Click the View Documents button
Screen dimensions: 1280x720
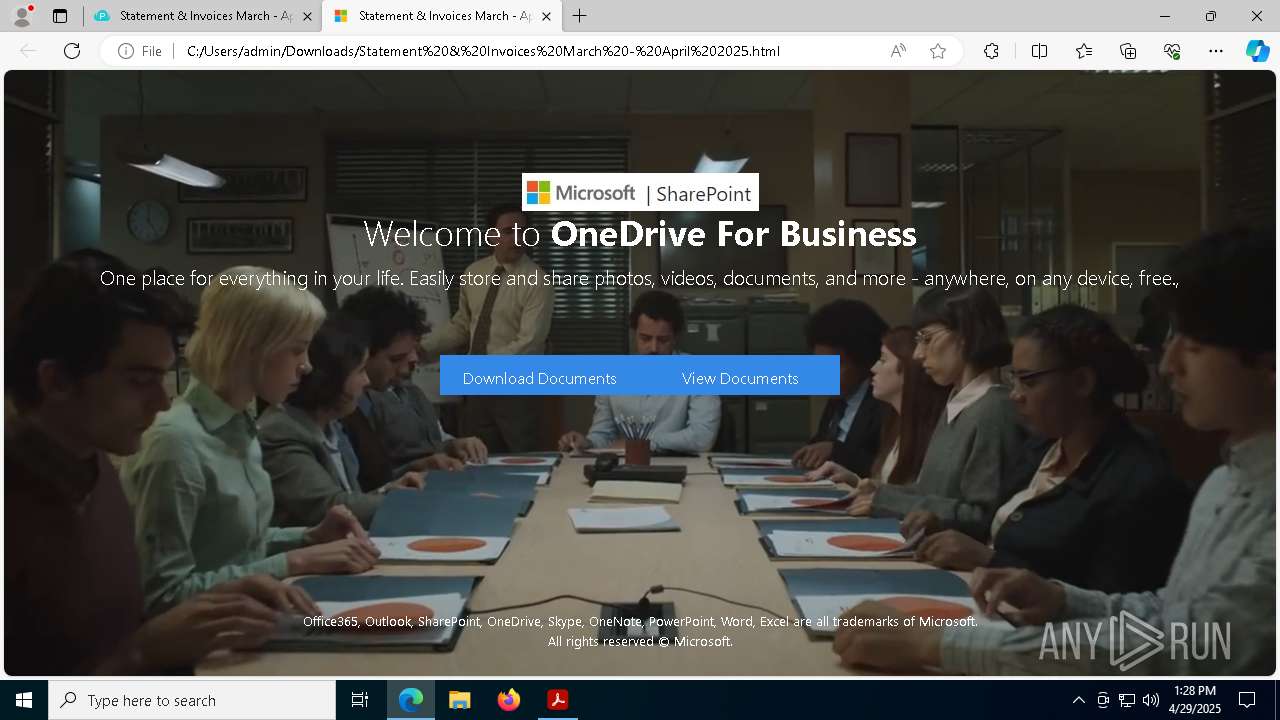point(740,378)
